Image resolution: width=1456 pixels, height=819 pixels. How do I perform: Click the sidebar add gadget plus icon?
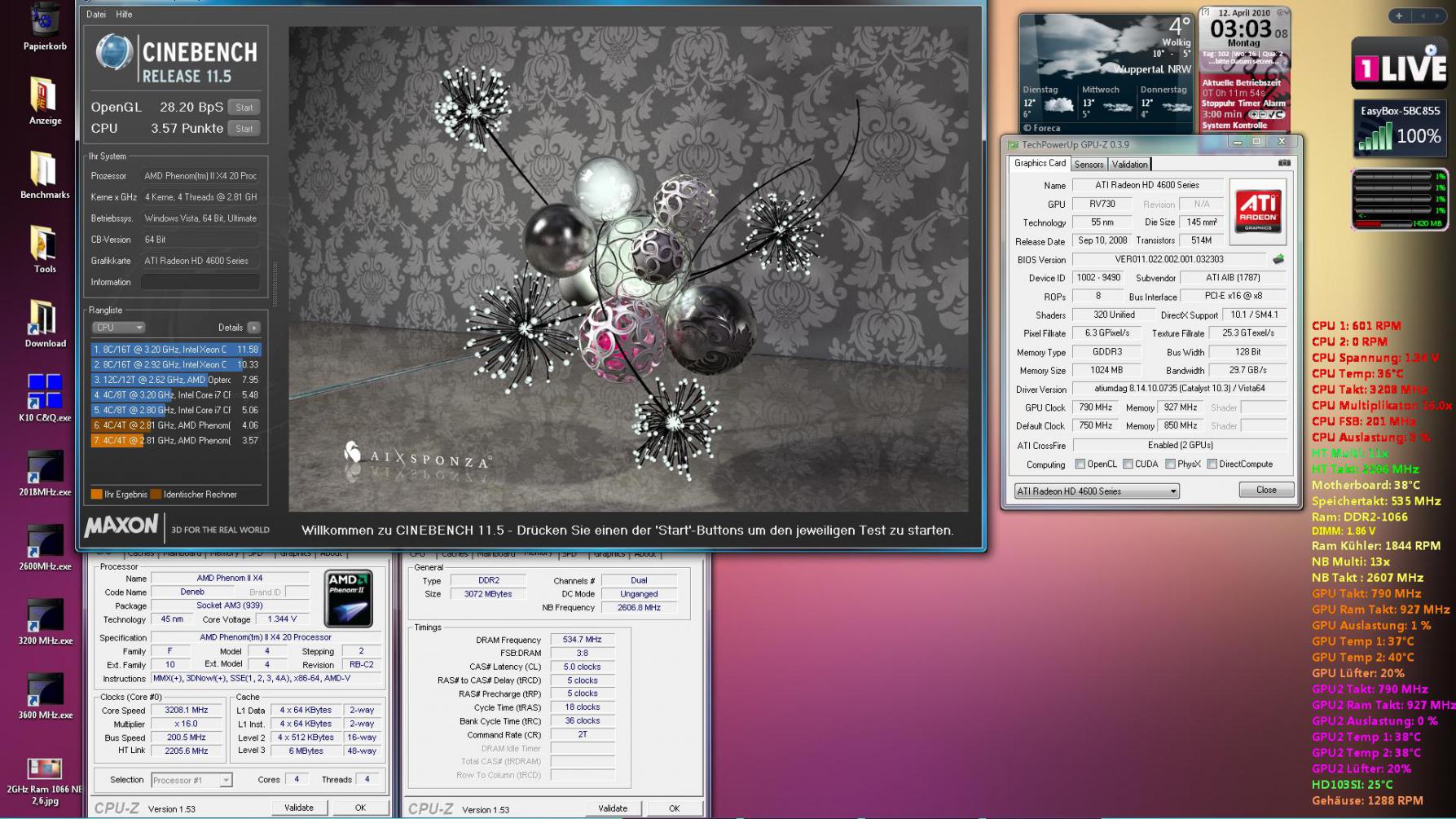1399,15
